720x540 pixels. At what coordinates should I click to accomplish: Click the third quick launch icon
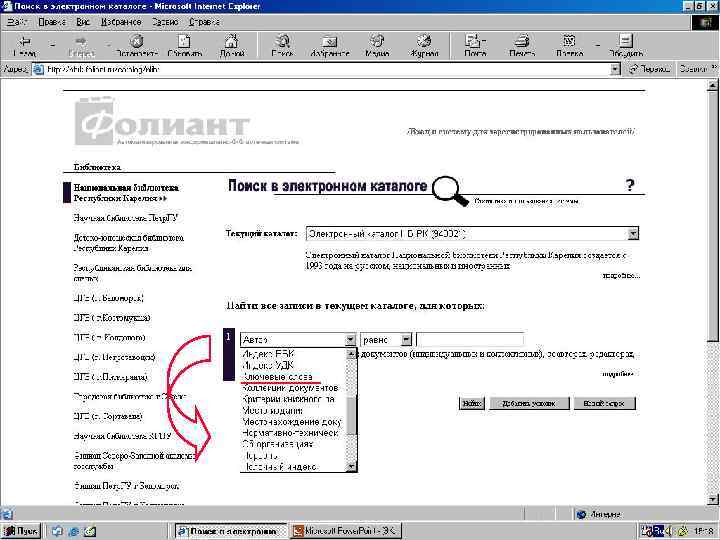point(90,531)
